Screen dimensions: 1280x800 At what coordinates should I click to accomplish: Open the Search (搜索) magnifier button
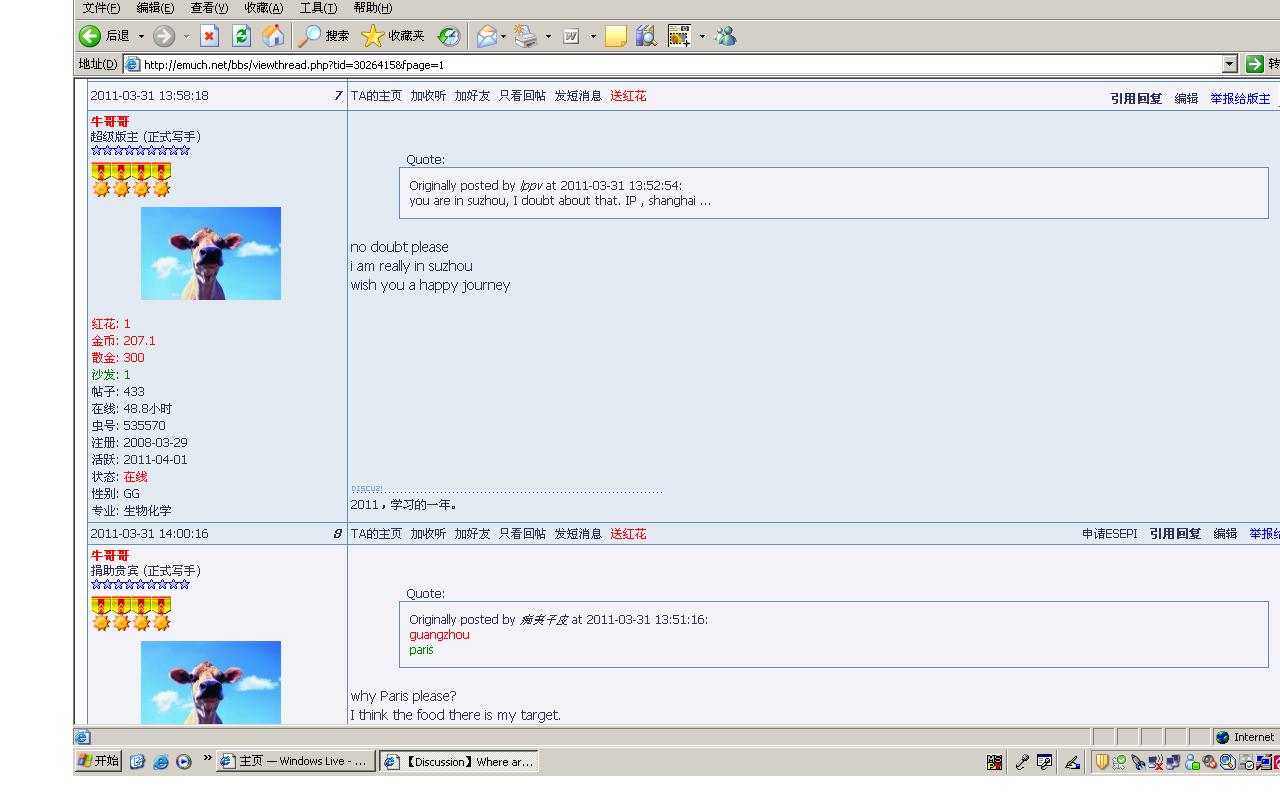coord(324,36)
